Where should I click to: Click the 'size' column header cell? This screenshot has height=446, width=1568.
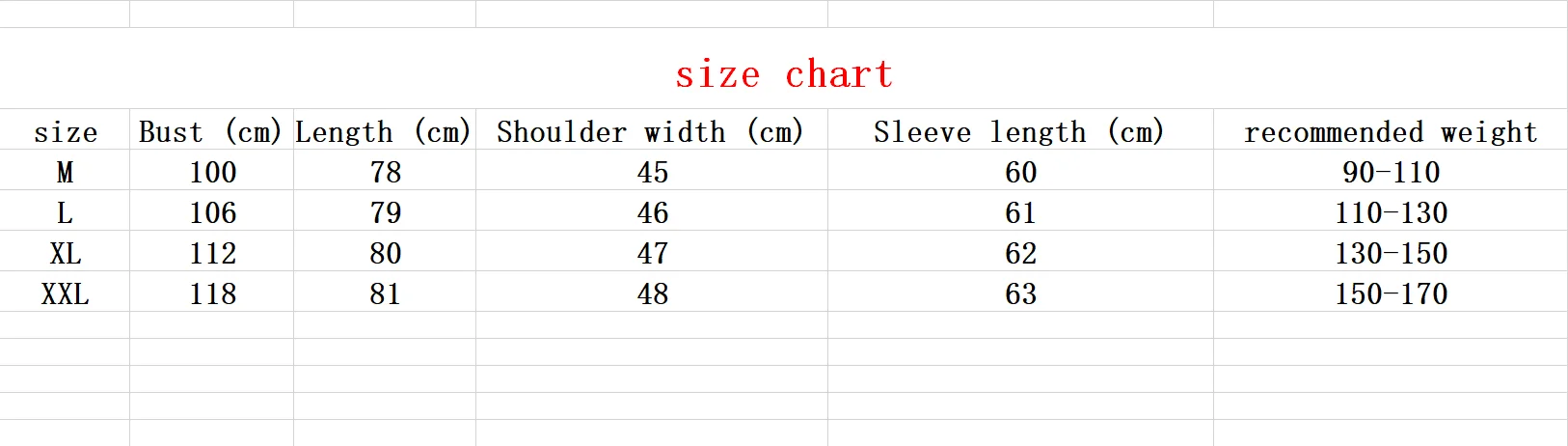coord(65,129)
